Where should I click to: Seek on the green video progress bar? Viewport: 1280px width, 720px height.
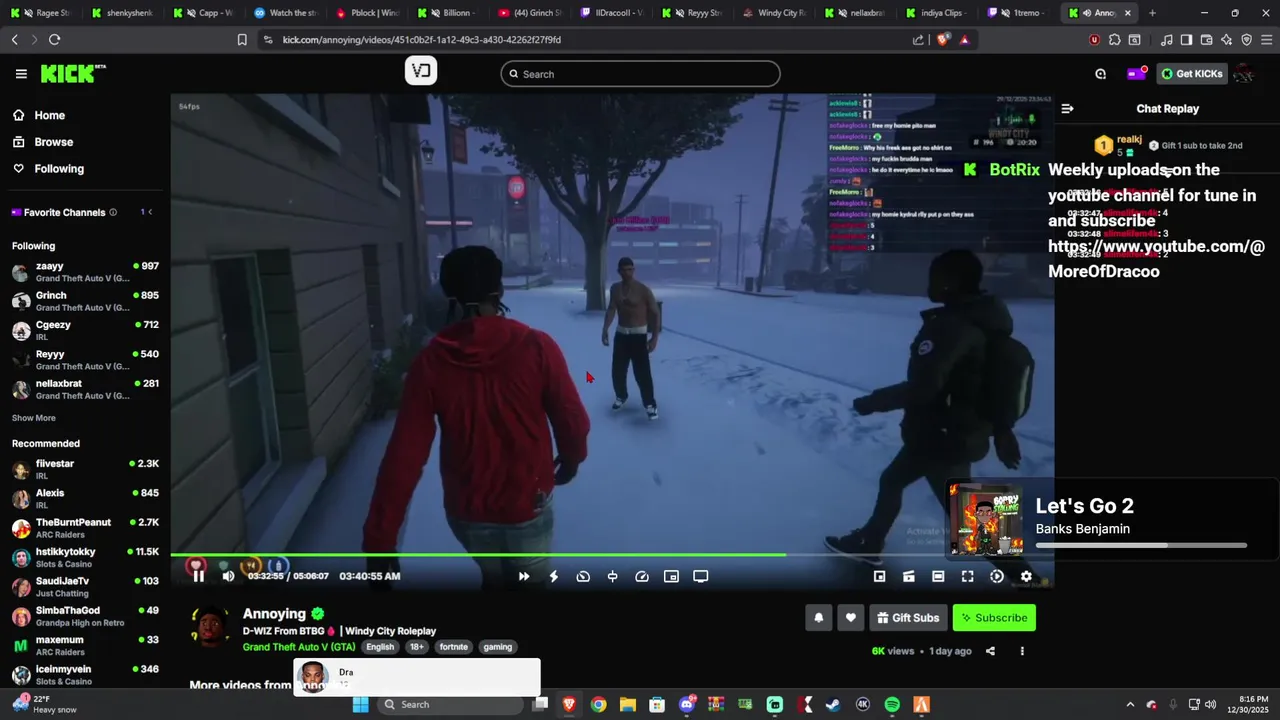[478, 554]
